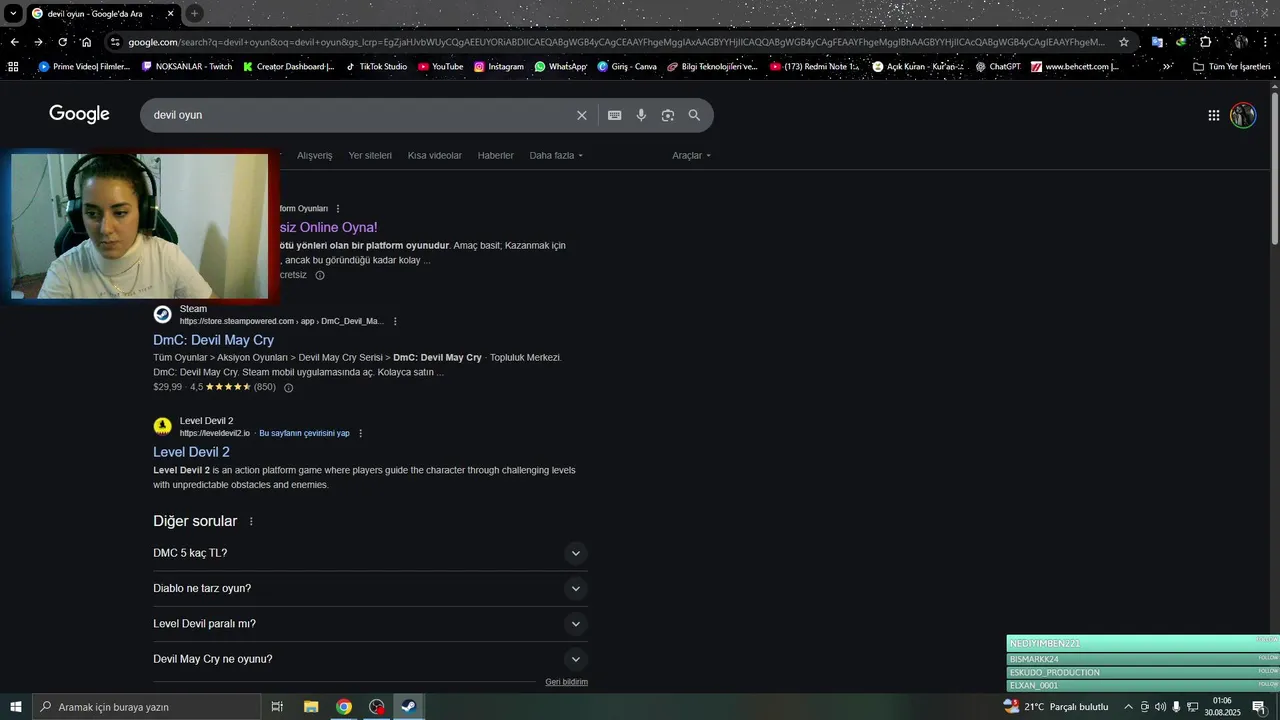
Task: Open the Google apps grid
Action: [1214, 115]
